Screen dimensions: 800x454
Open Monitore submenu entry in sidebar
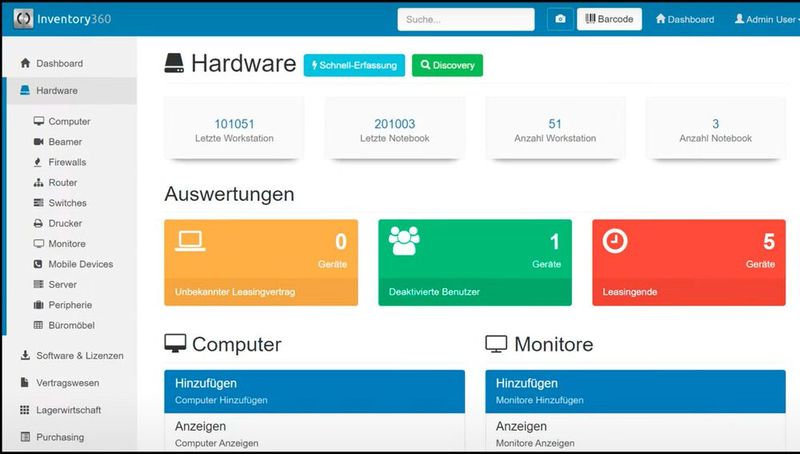[x=67, y=244]
